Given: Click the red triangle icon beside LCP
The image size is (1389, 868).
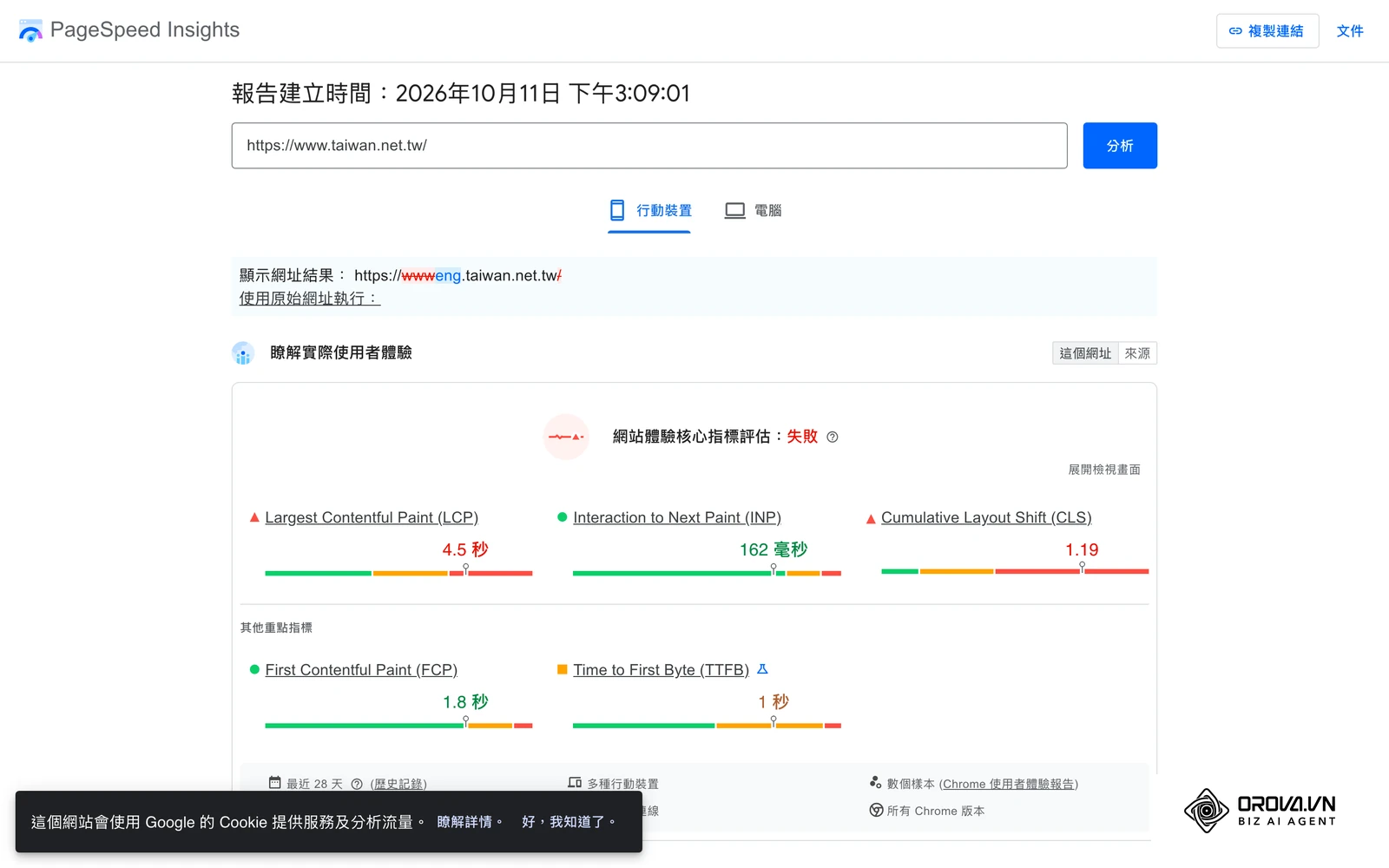Looking at the screenshot, I should [254, 517].
